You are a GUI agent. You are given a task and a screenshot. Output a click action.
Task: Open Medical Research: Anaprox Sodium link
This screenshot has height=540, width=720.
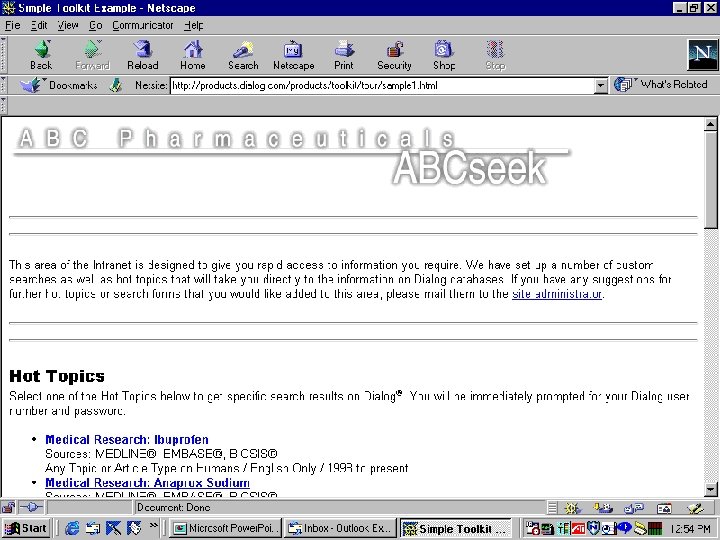(x=147, y=483)
